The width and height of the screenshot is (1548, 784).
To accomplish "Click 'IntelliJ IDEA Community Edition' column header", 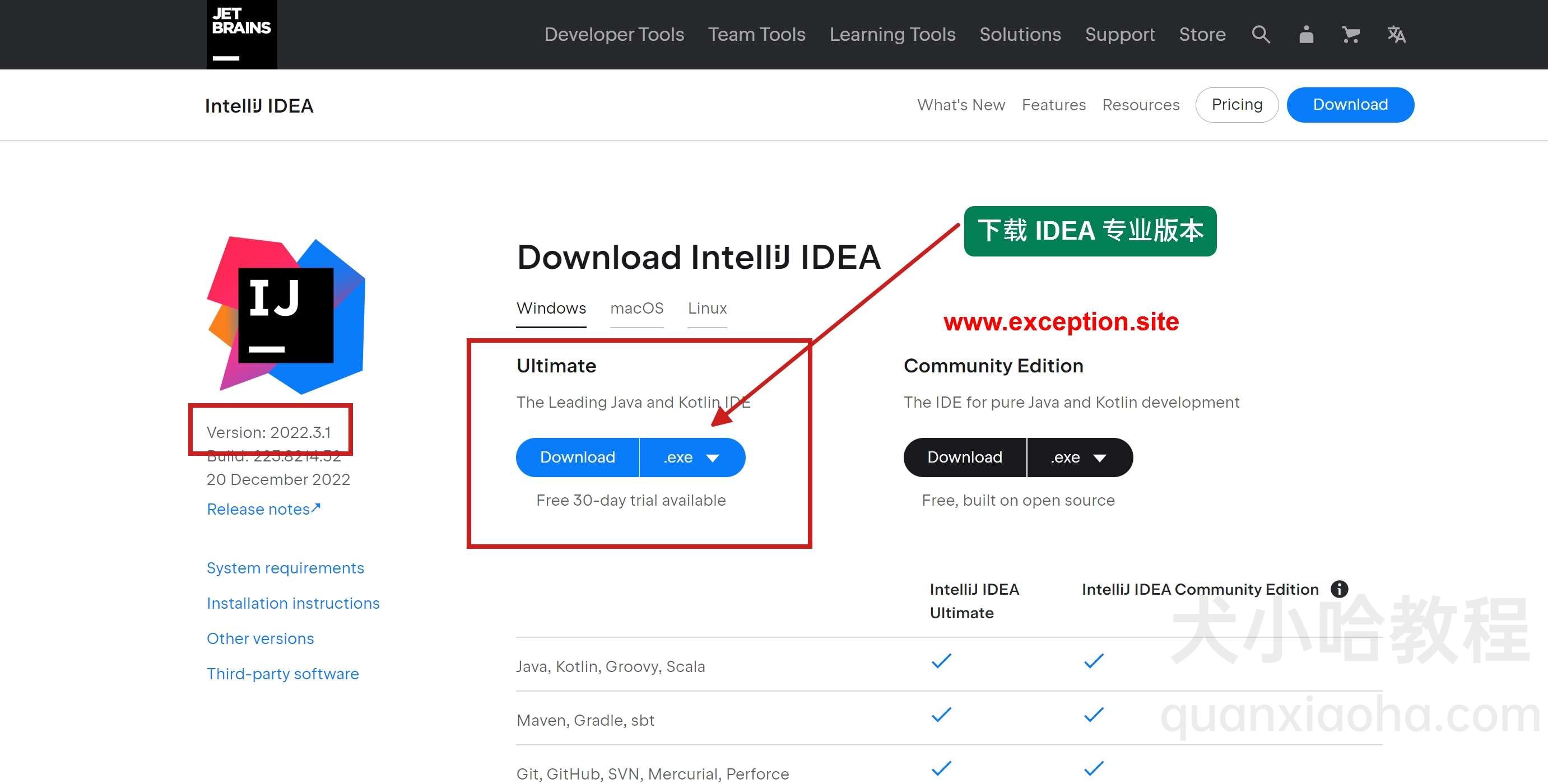I will point(1200,589).
